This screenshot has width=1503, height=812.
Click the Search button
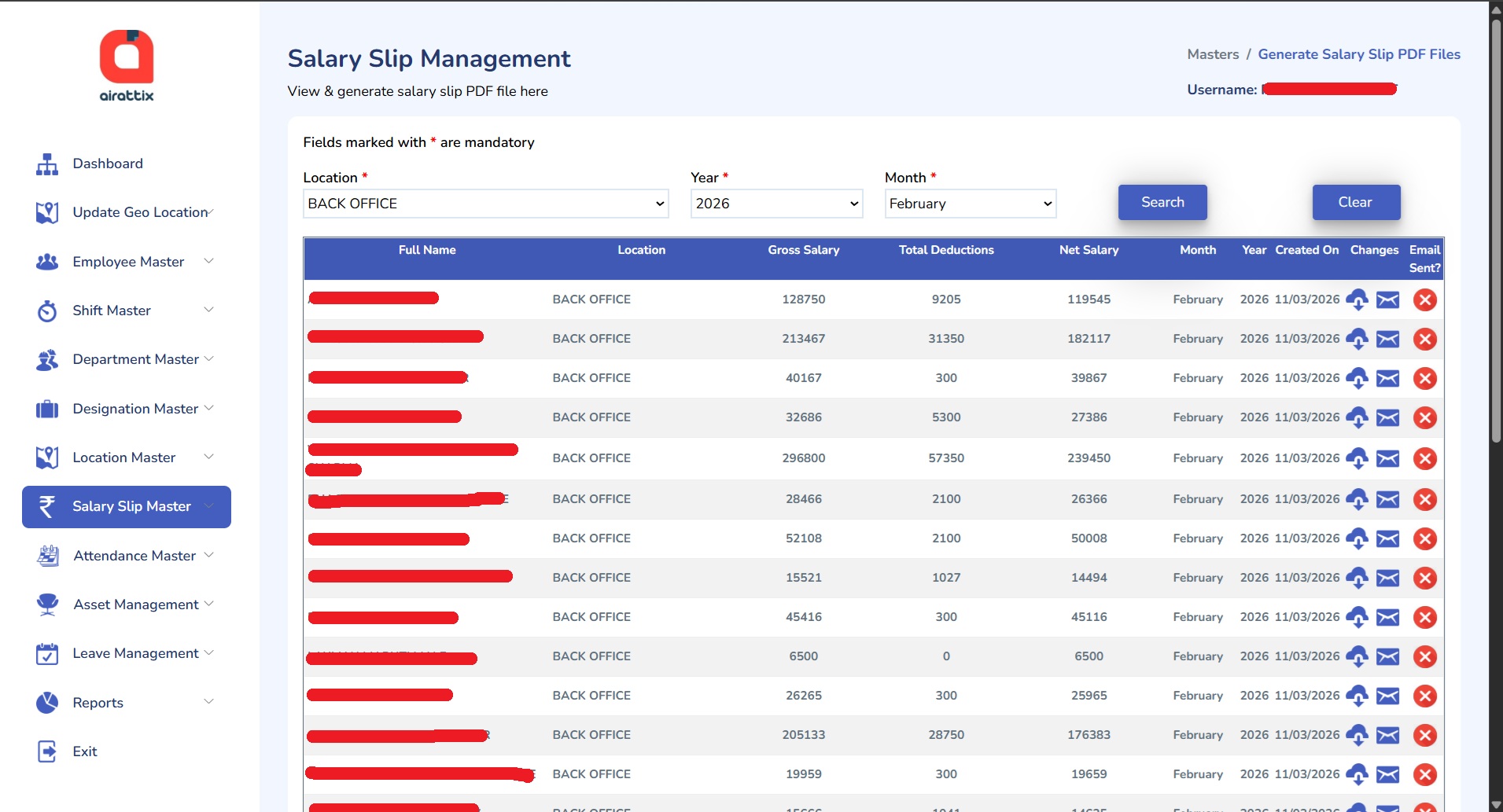point(1162,202)
